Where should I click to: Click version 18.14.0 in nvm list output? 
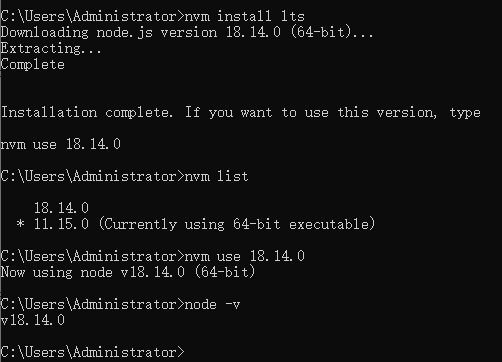coord(61,208)
